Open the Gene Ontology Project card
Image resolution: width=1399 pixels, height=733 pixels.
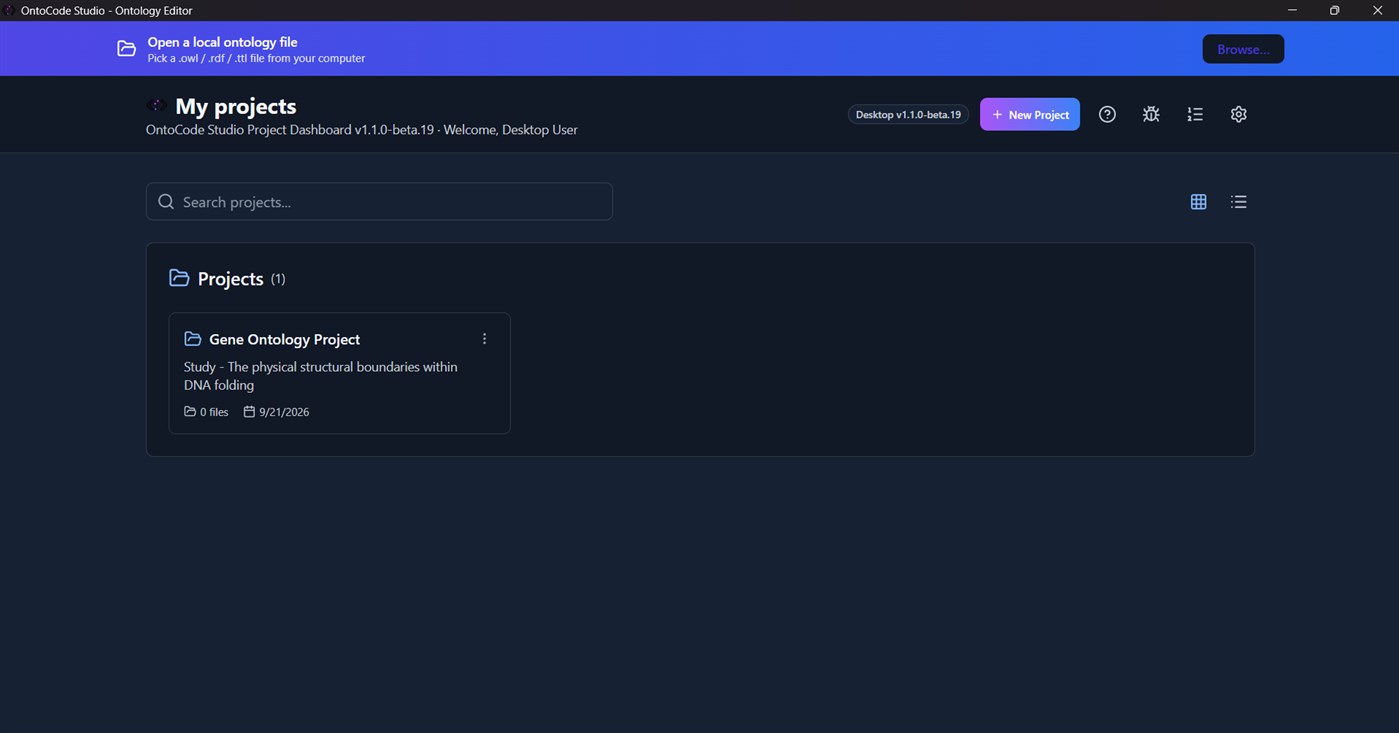pyautogui.click(x=339, y=373)
